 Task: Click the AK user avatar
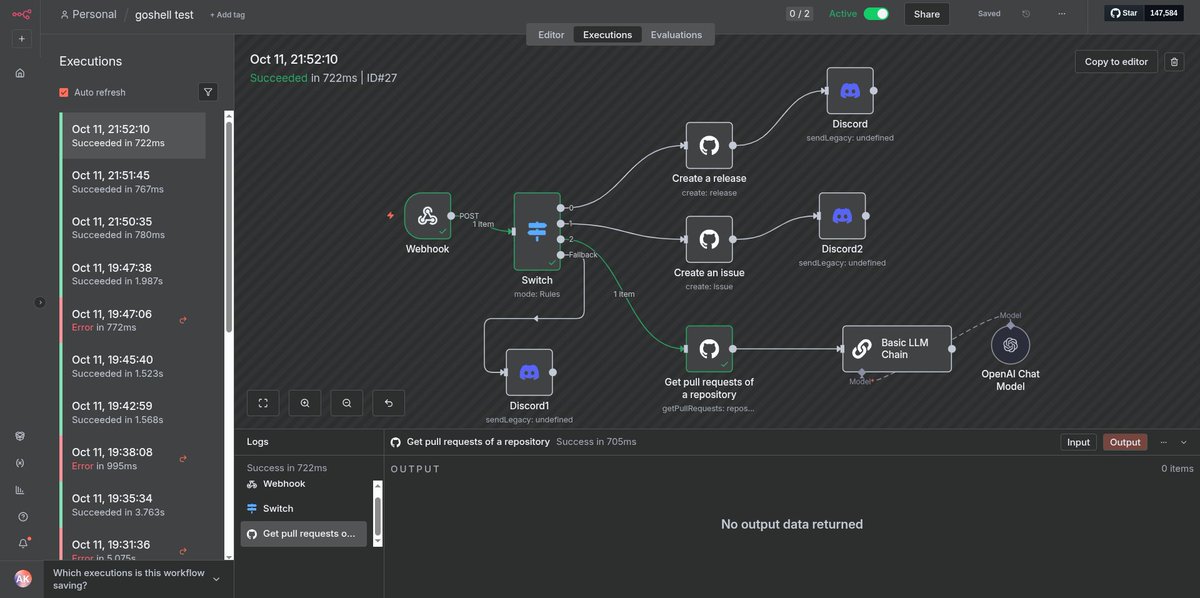point(22,578)
